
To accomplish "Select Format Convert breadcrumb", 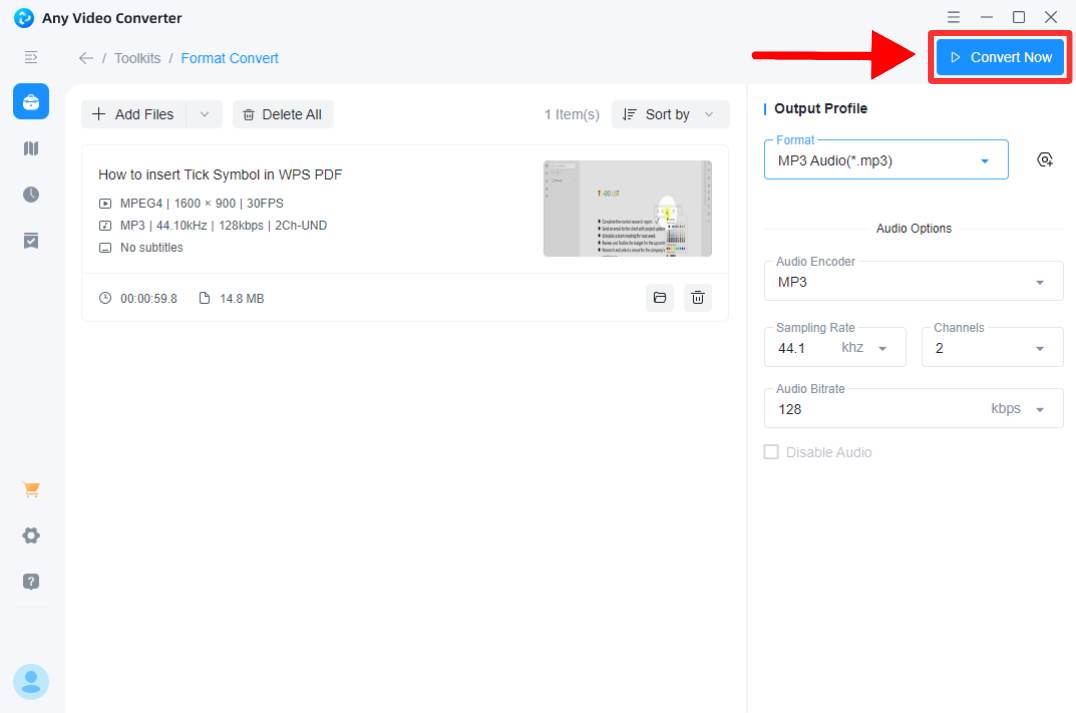I will 229,58.
